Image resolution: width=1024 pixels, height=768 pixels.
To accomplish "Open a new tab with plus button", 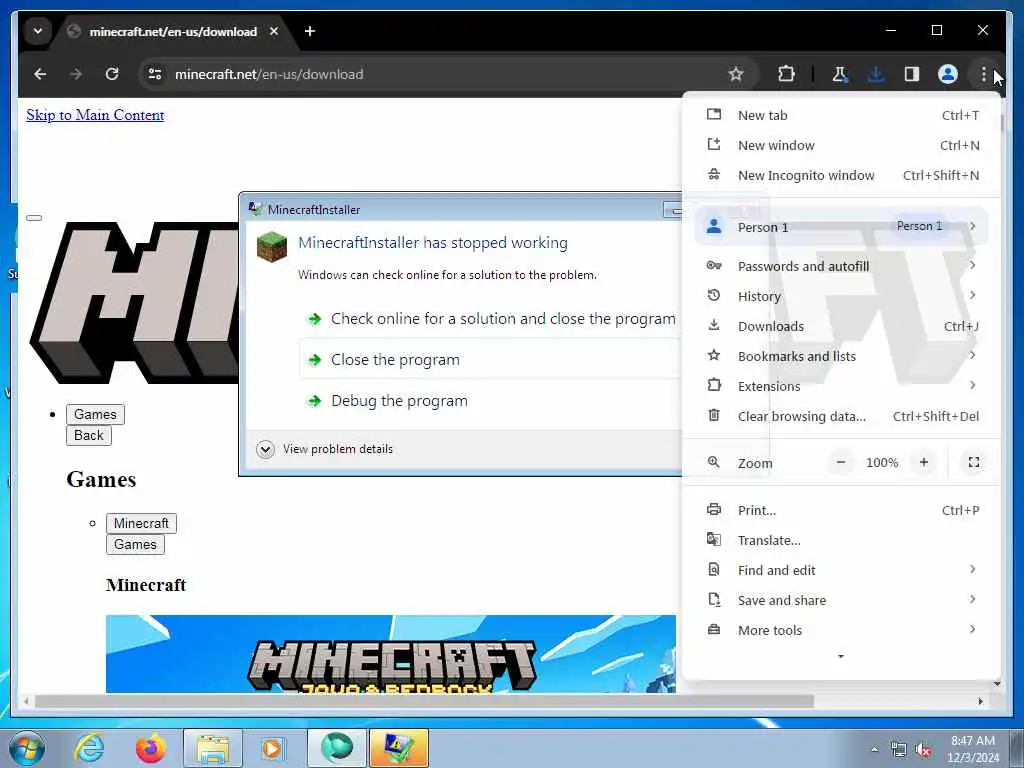I will [310, 31].
